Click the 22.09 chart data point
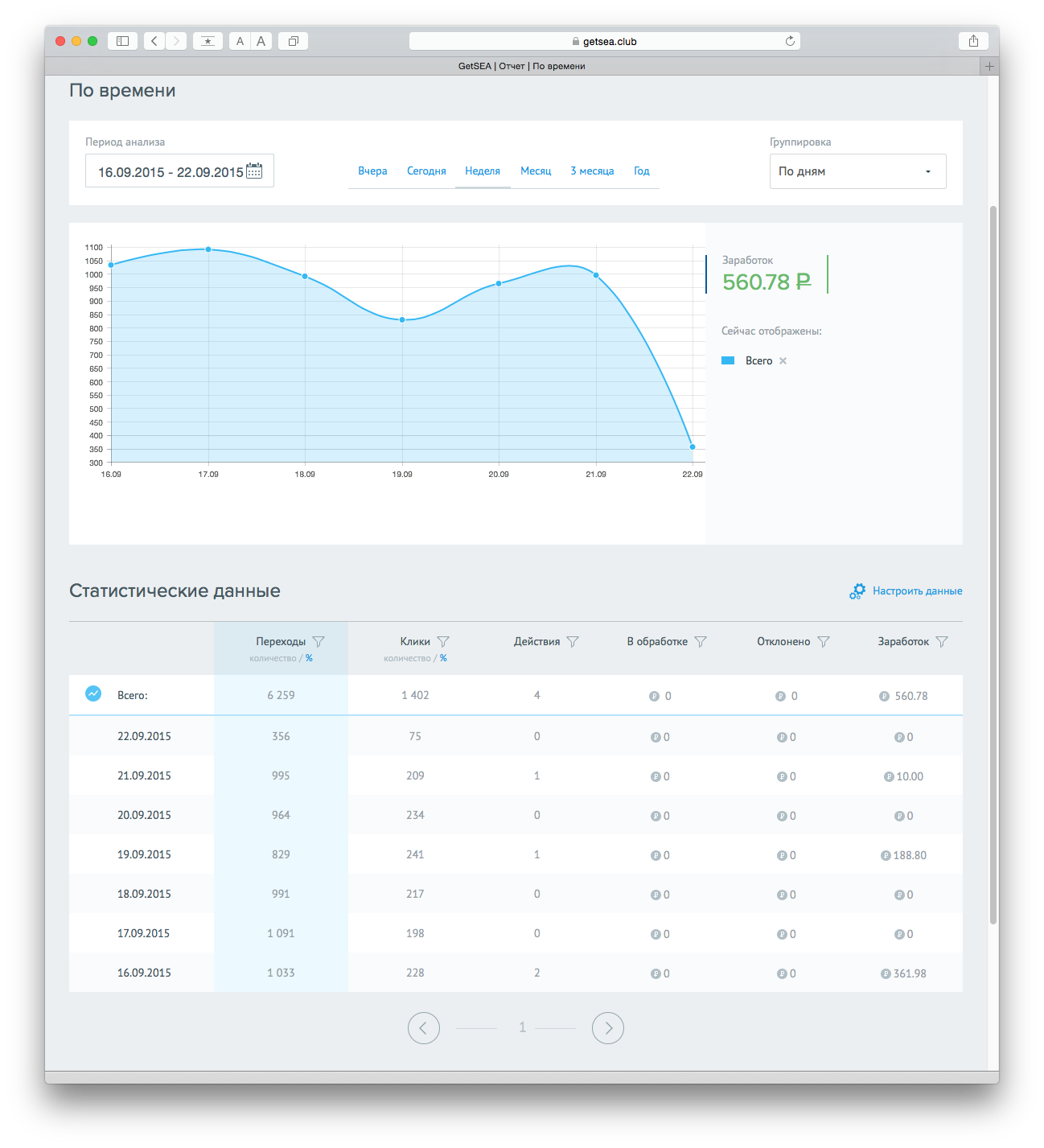The height and width of the screenshot is (1148, 1044). [x=693, y=446]
